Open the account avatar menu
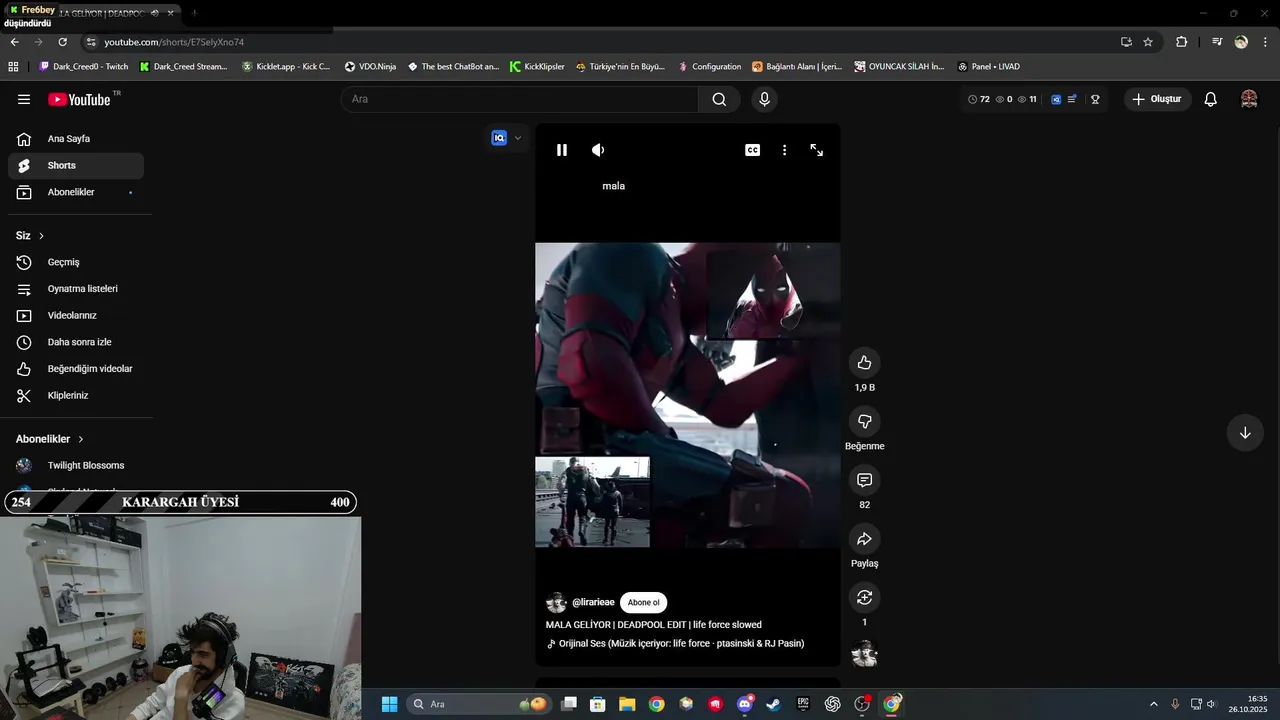The image size is (1280, 720). [x=1249, y=99]
